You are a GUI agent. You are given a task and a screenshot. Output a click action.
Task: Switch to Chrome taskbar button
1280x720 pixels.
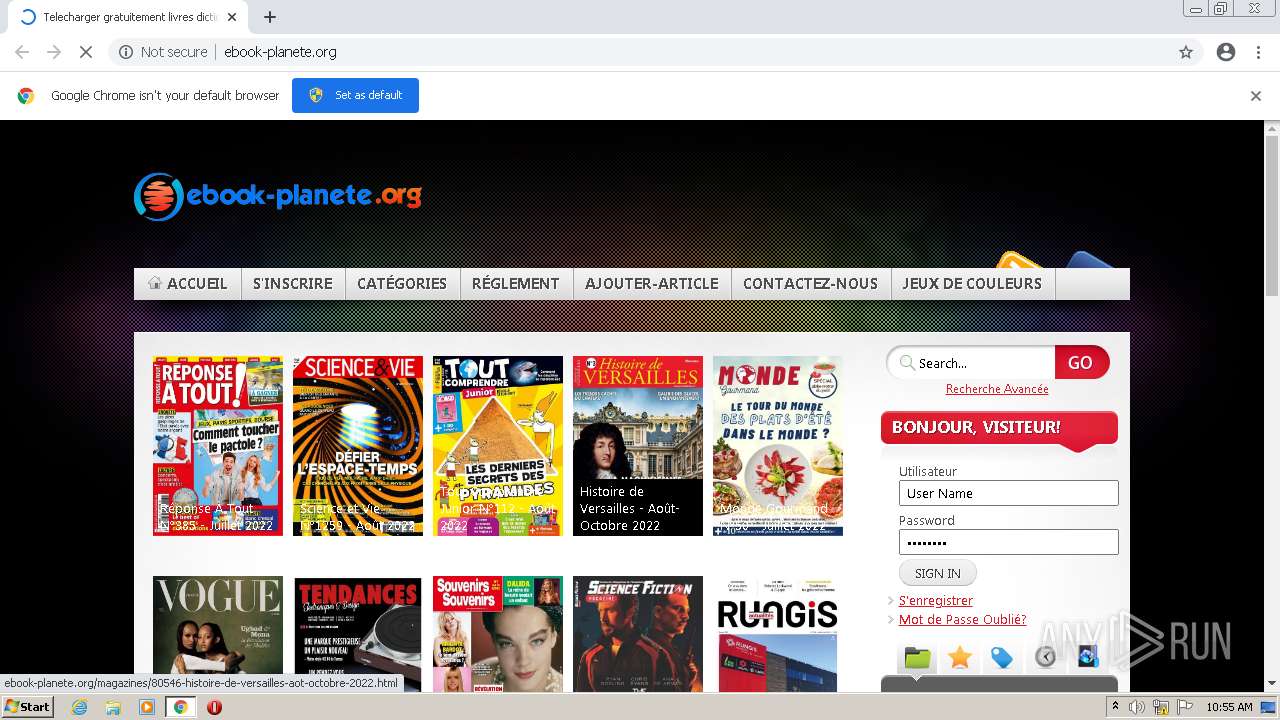click(181, 707)
